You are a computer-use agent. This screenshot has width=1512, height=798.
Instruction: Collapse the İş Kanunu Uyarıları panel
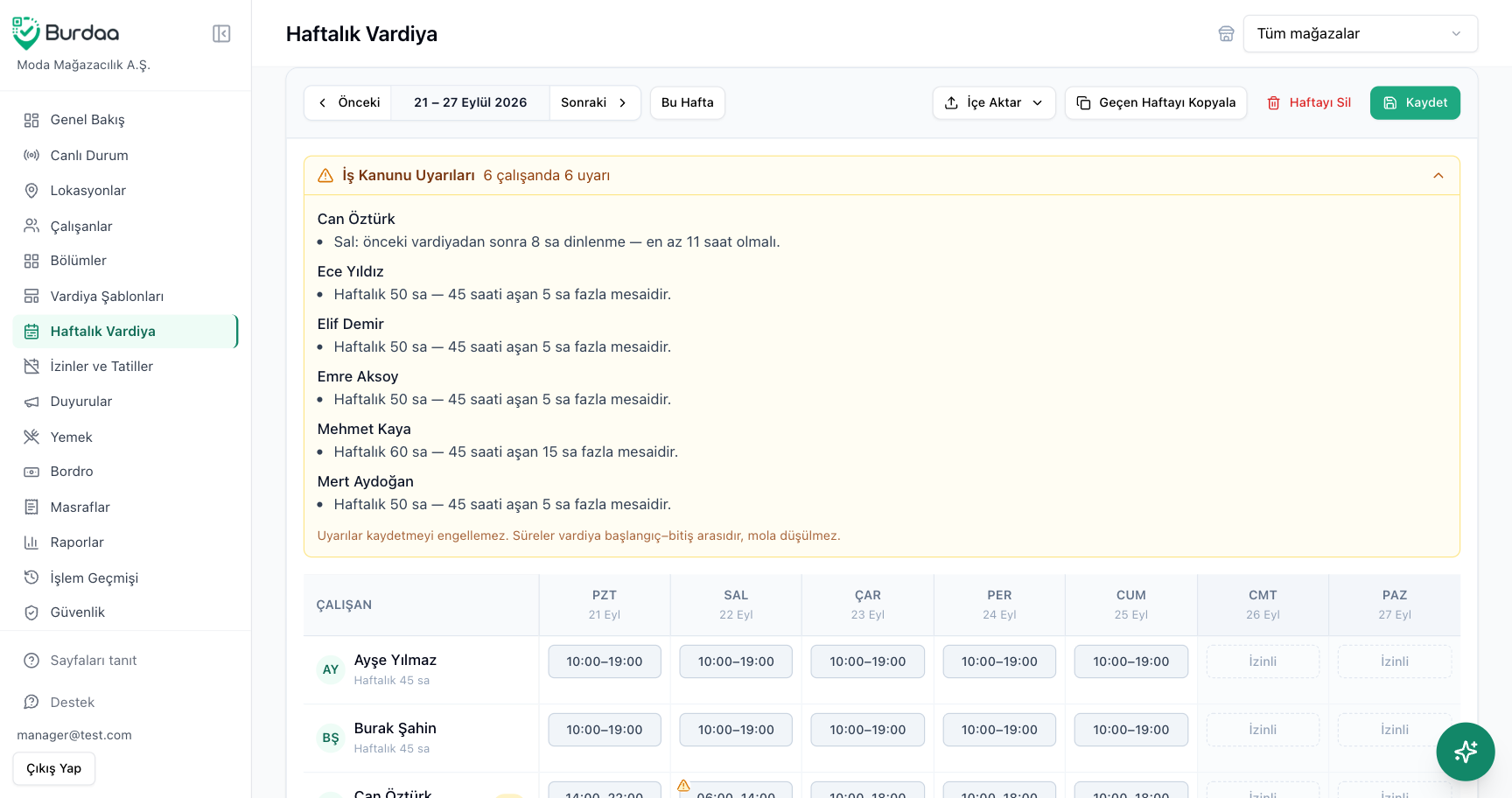(x=1438, y=176)
